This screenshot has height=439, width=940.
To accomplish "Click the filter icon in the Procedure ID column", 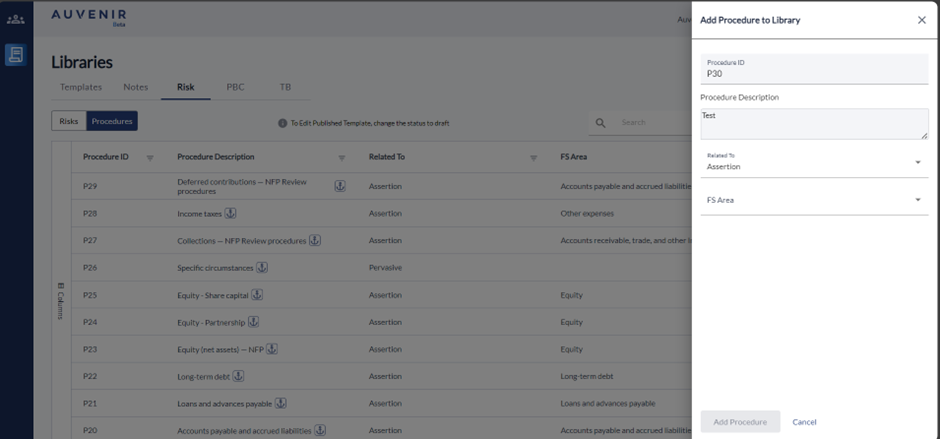I will (150, 158).
